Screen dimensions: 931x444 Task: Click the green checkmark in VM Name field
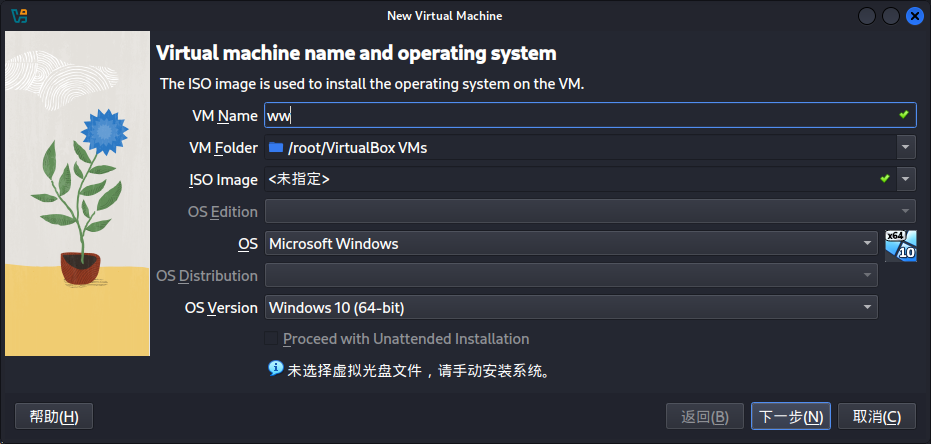coord(904,115)
